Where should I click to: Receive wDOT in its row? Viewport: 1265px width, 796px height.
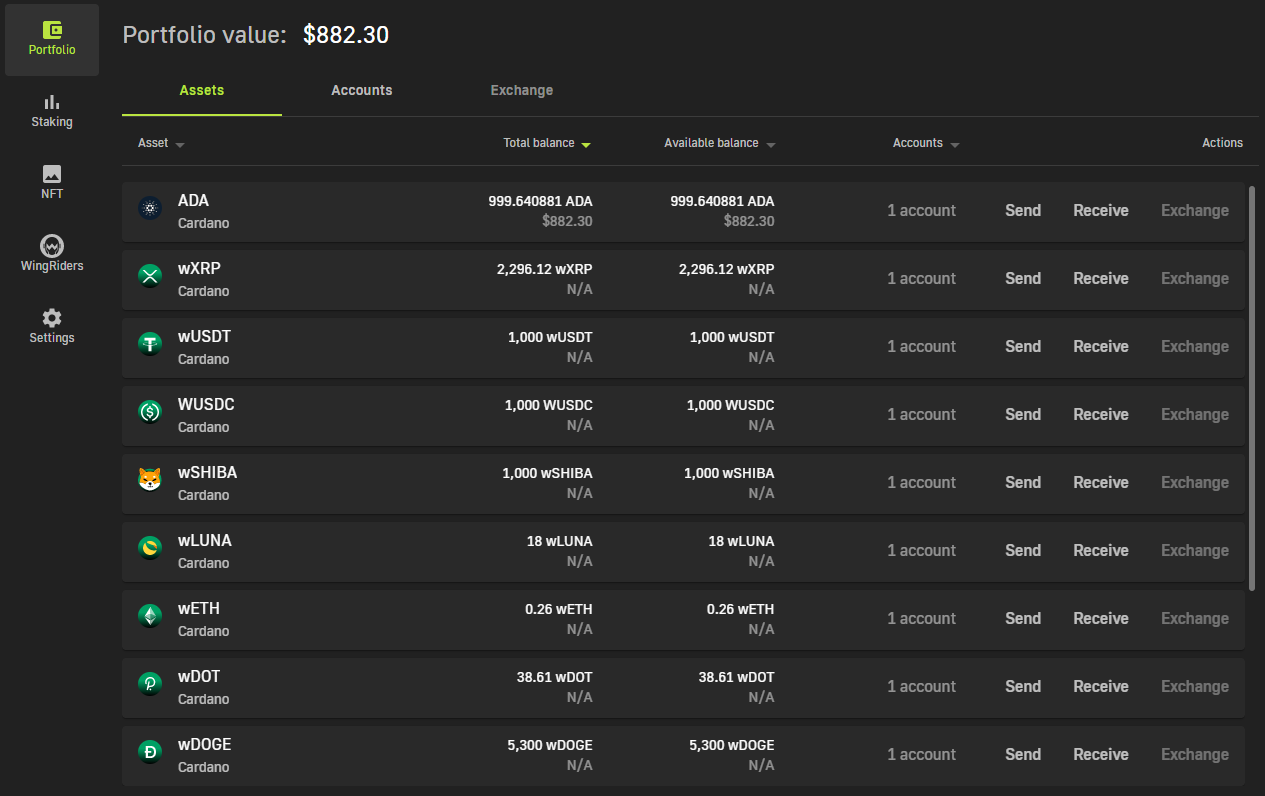tap(1101, 686)
